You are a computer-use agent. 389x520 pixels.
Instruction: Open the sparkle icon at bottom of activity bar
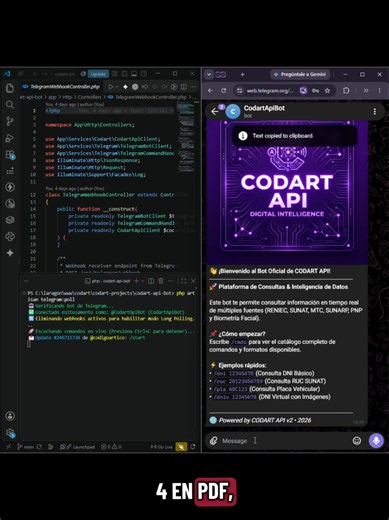[10, 253]
